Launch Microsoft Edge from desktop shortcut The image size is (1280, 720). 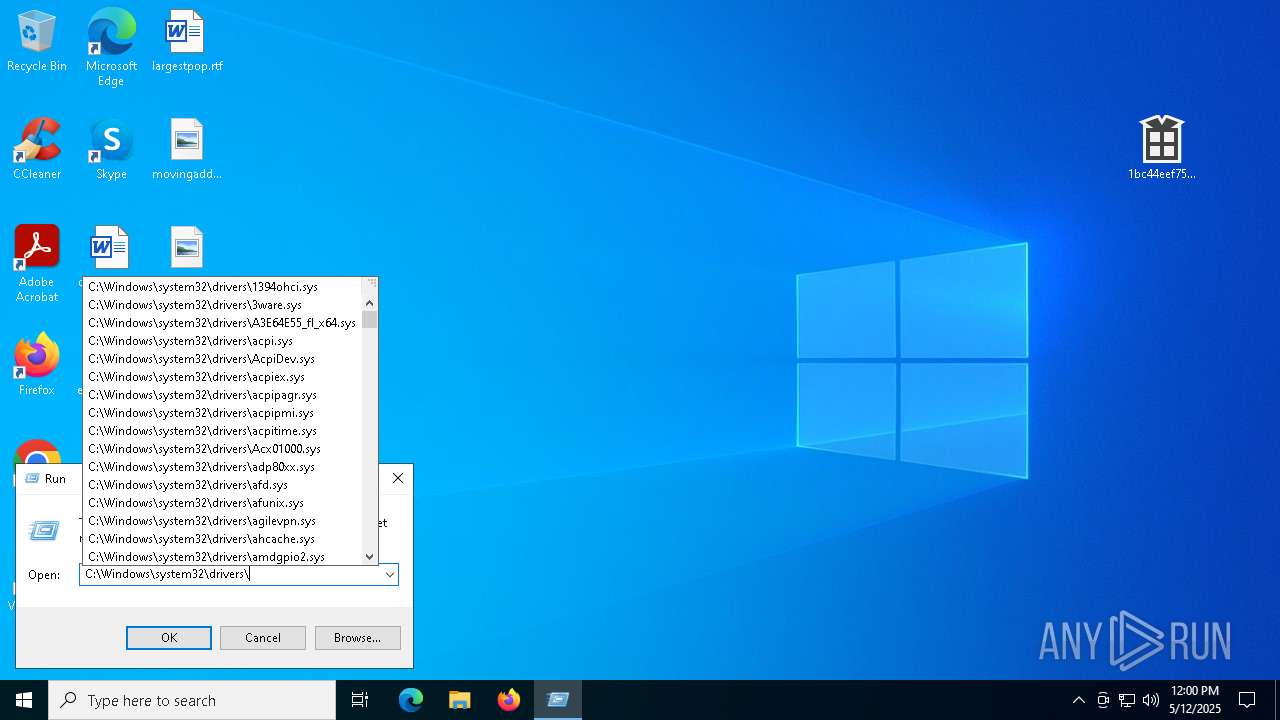pyautogui.click(x=111, y=47)
